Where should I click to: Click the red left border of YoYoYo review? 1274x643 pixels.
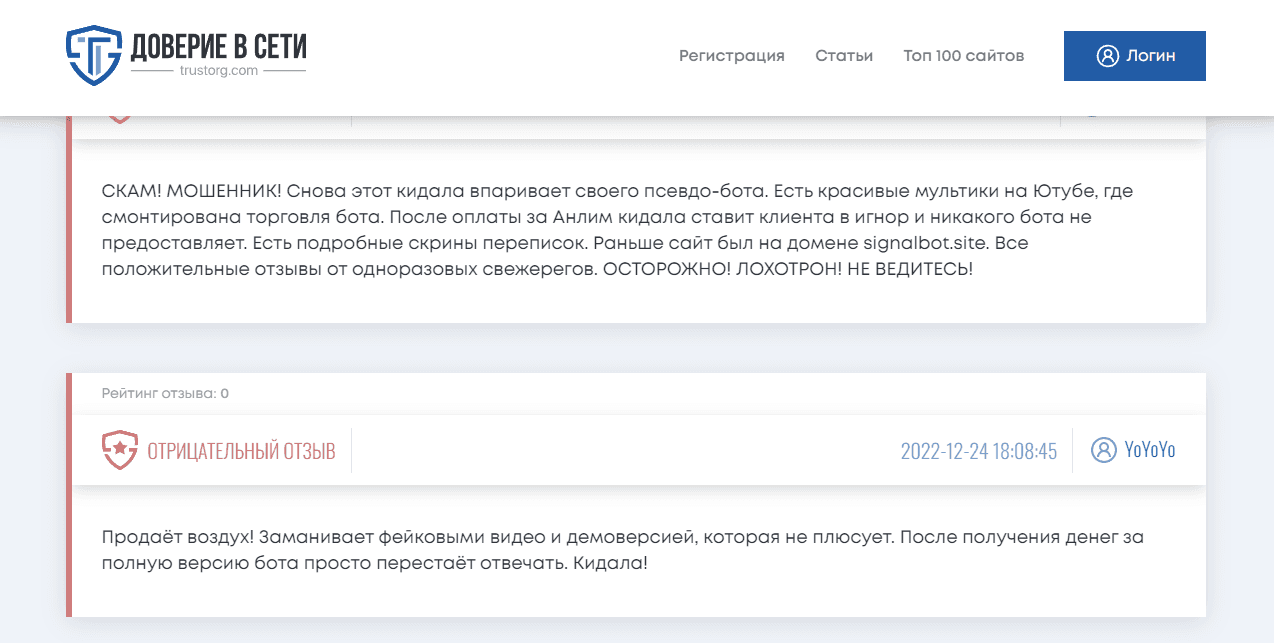(69, 495)
